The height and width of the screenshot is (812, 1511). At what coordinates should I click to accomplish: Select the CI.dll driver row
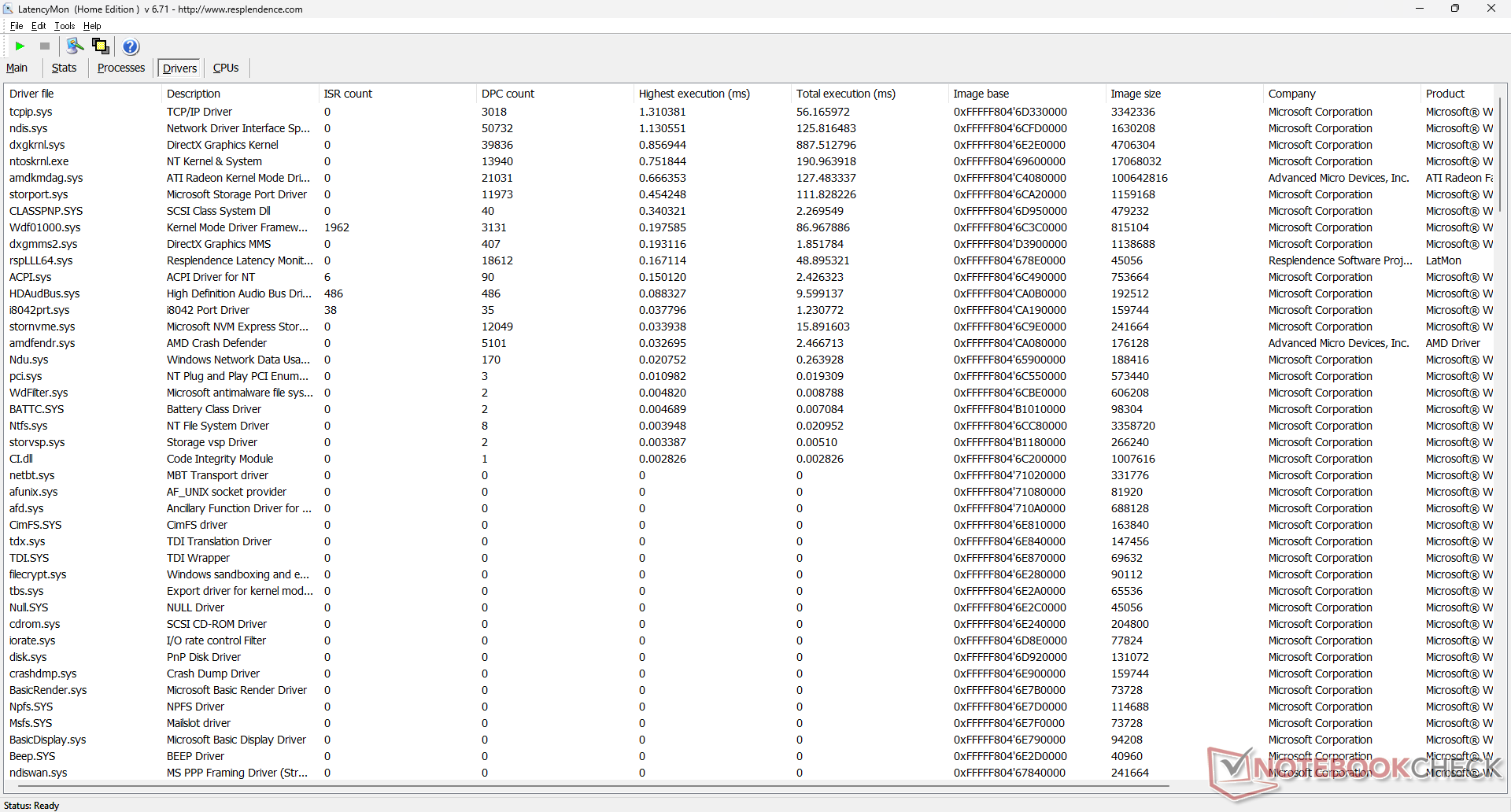(750, 459)
